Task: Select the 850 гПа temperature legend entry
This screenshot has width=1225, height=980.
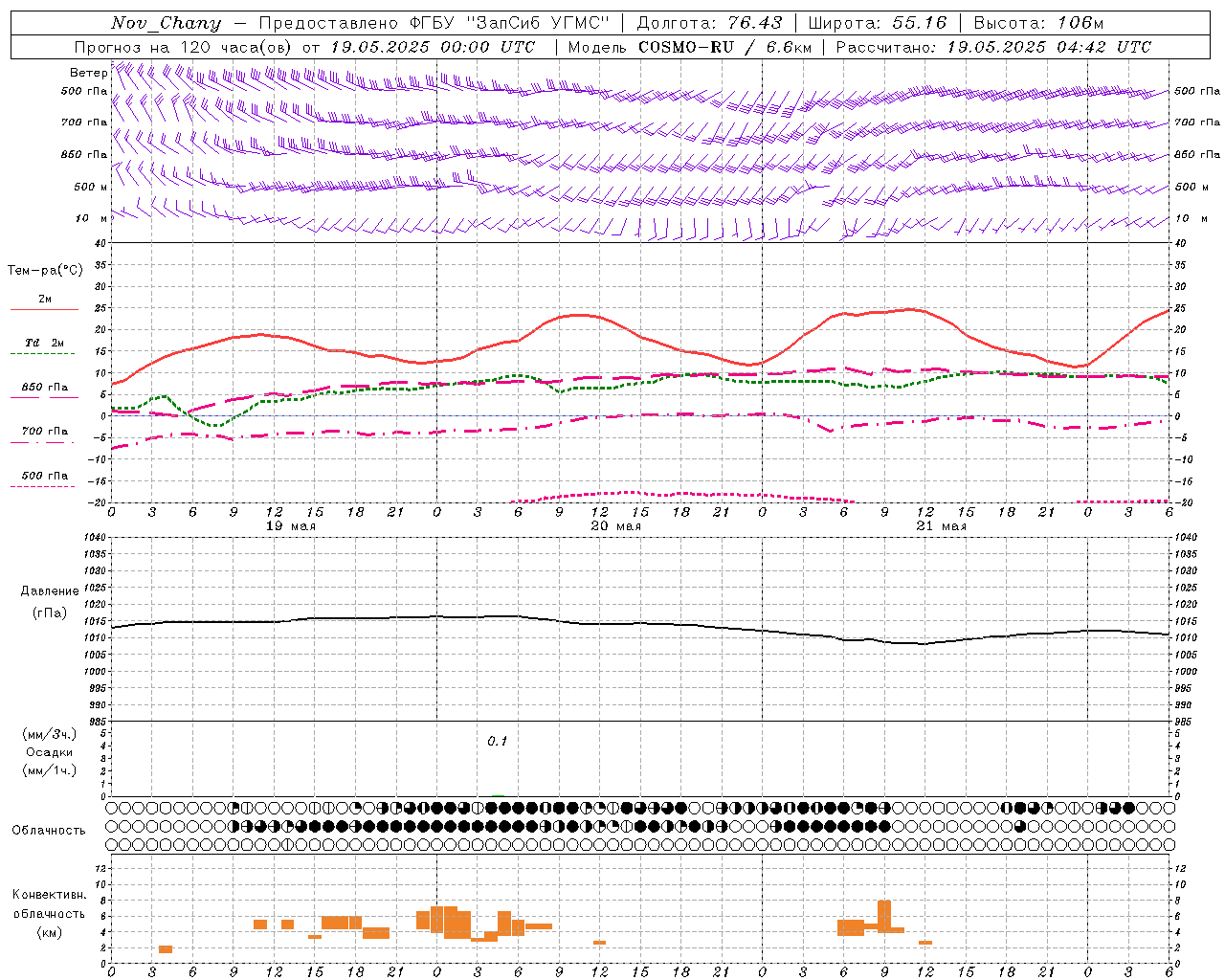Action: pos(45,388)
